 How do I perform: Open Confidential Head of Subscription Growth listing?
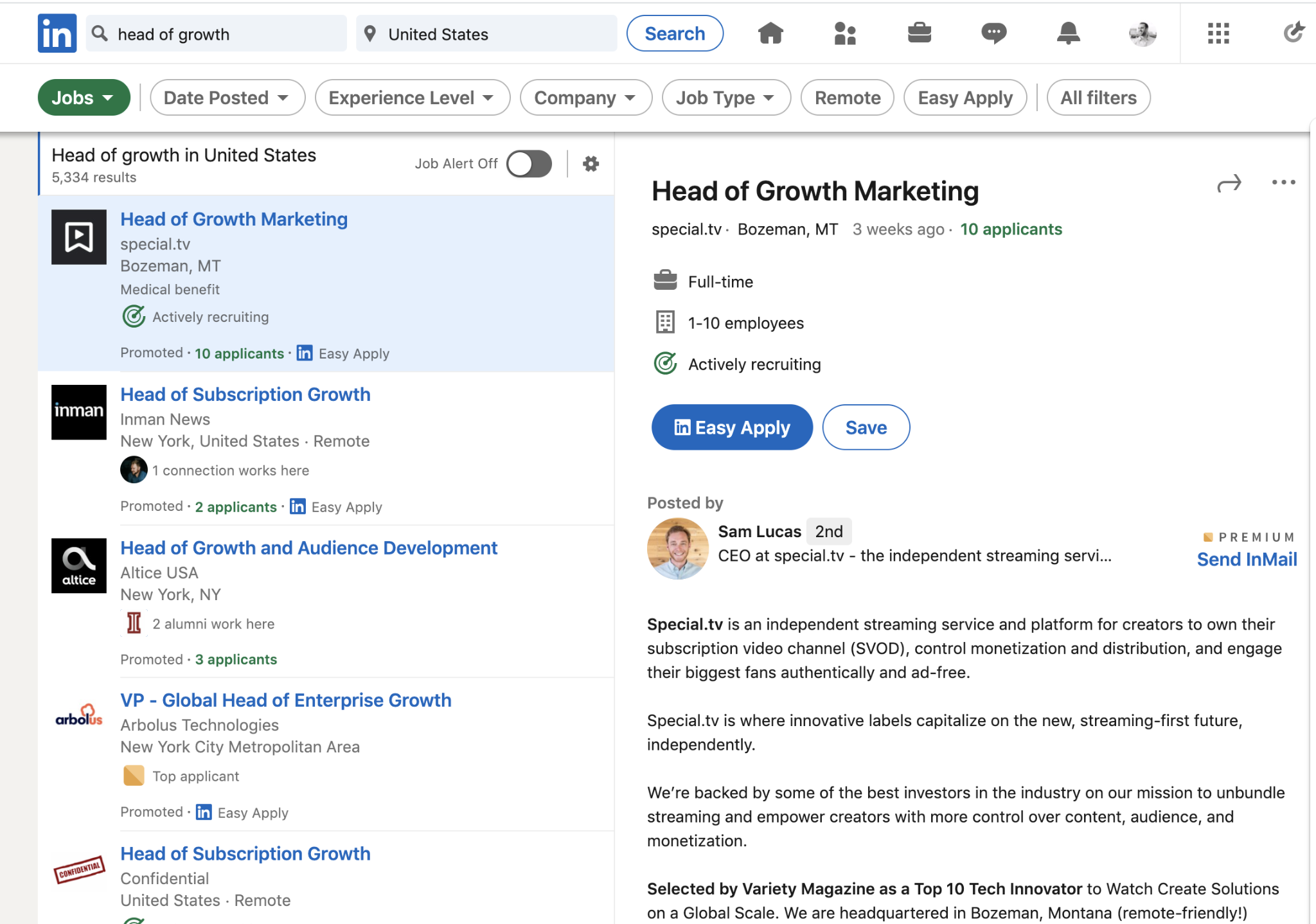click(245, 853)
